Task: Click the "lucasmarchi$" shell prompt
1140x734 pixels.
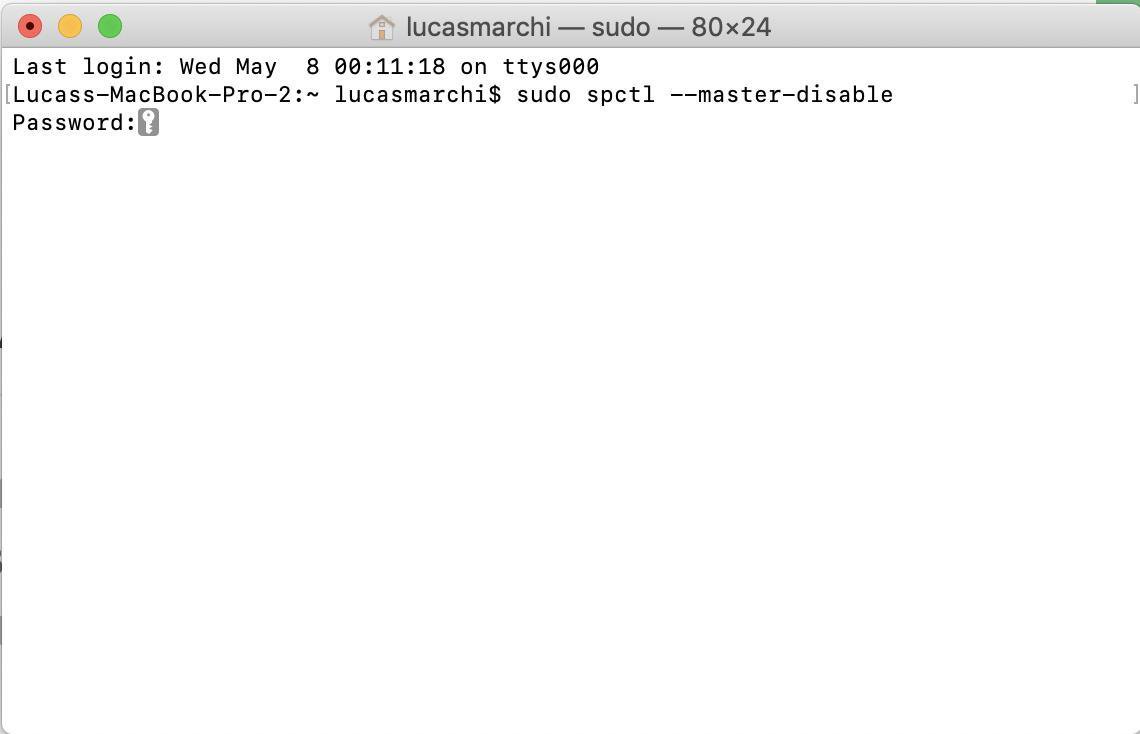Action: tap(417, 94)
